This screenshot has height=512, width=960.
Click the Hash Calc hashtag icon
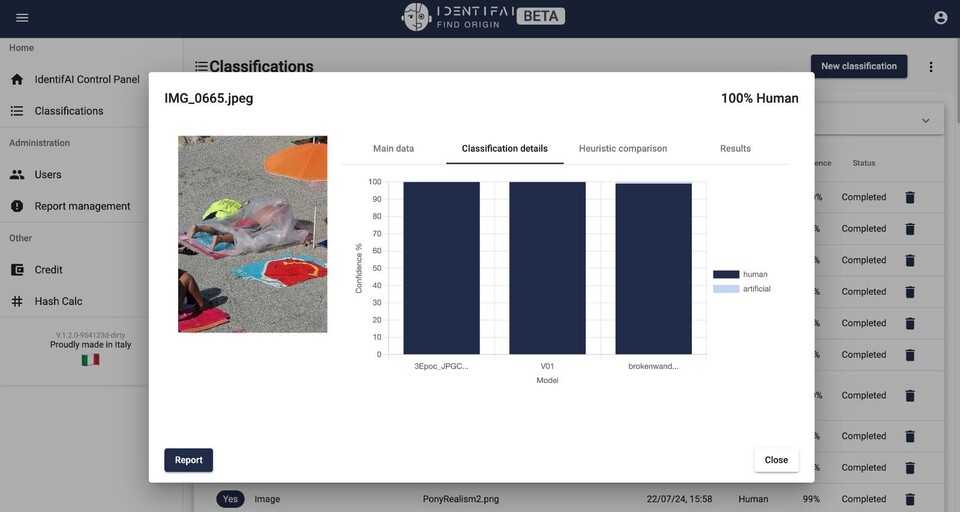pos(17,302)
